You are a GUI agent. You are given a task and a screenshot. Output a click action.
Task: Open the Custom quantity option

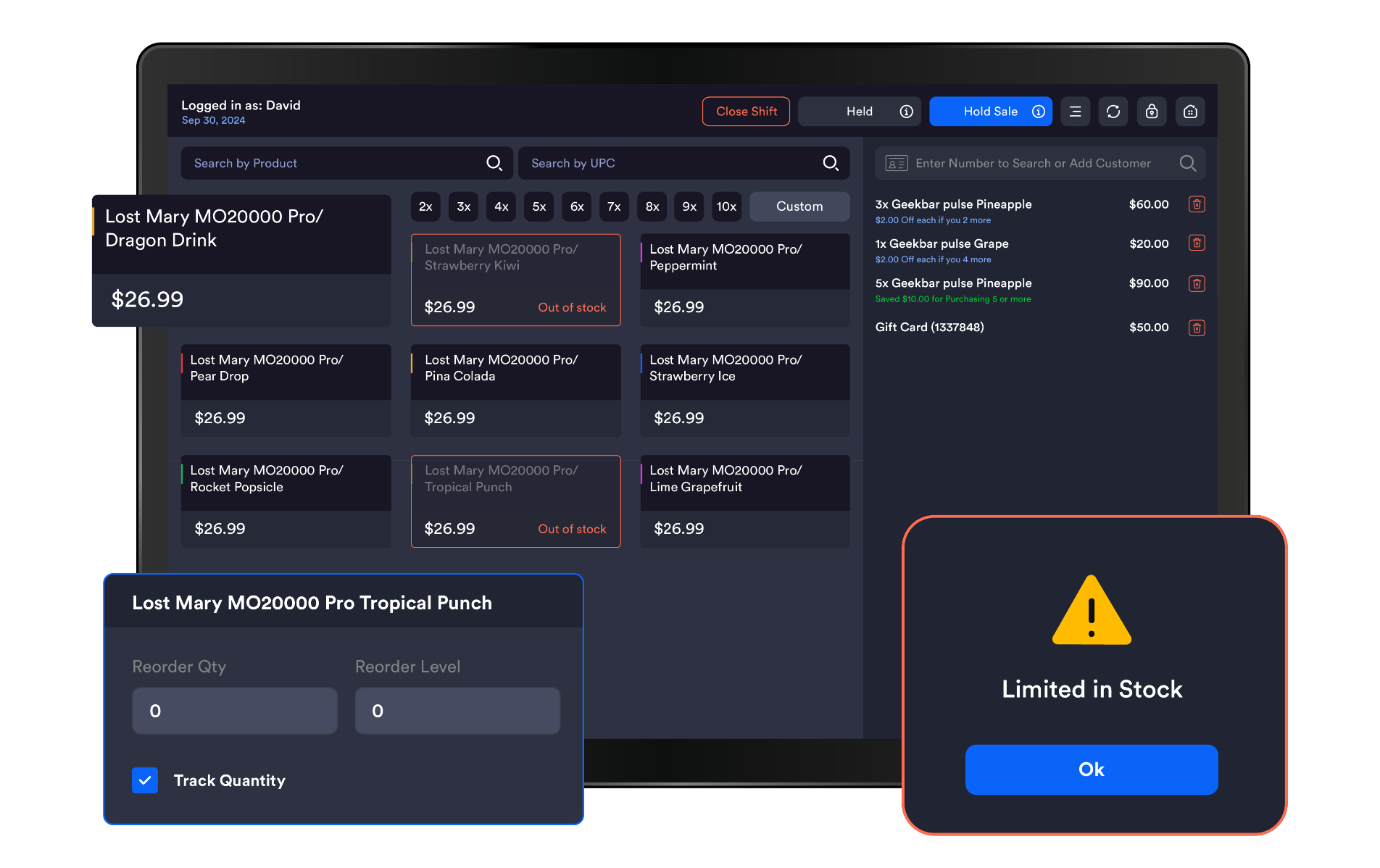click(799, 206)
